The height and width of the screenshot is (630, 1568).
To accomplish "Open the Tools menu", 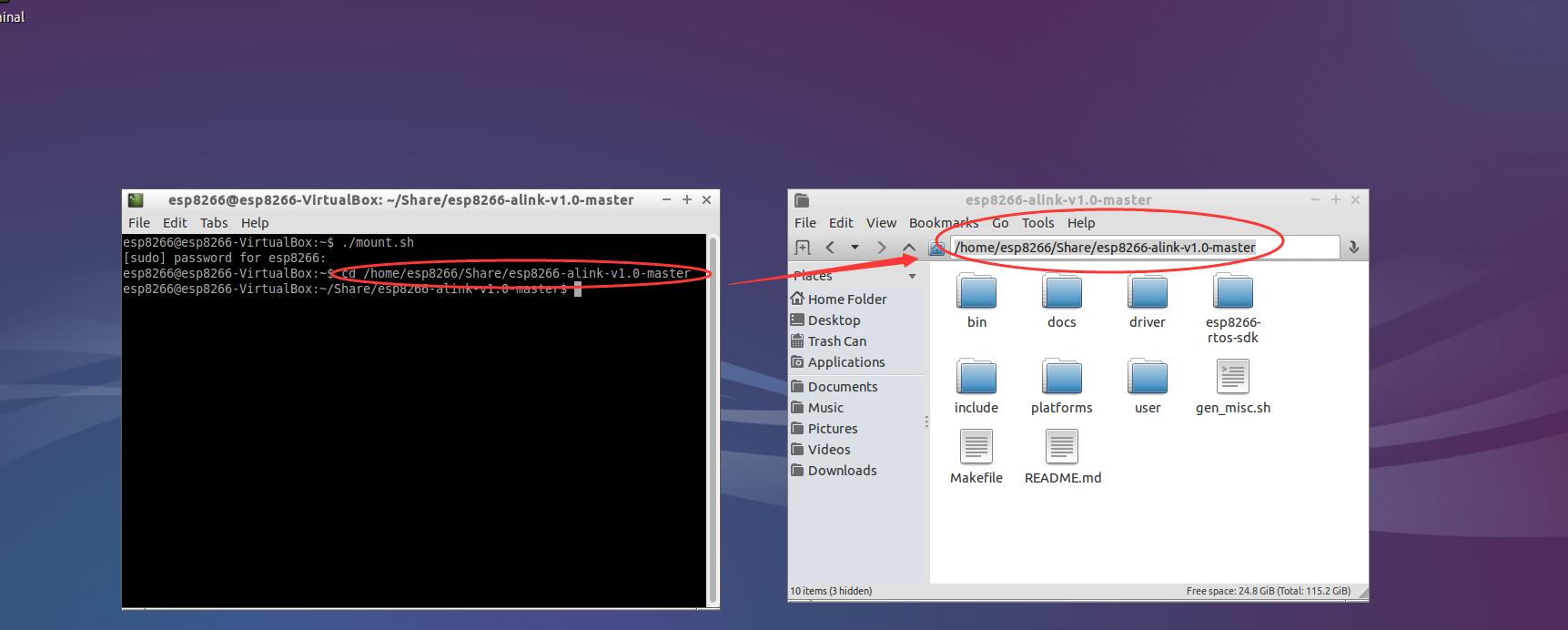I will (1037, 222).
